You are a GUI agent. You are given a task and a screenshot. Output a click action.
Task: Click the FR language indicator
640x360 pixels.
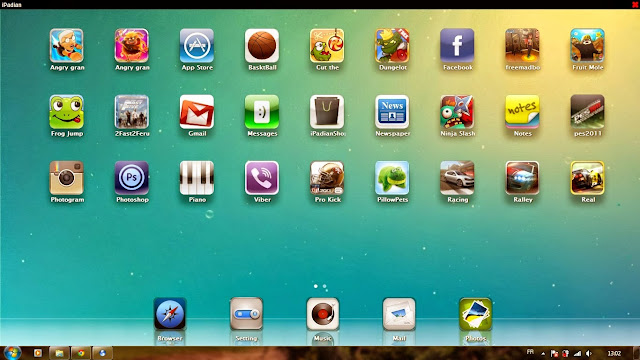(x=530, y=352)
